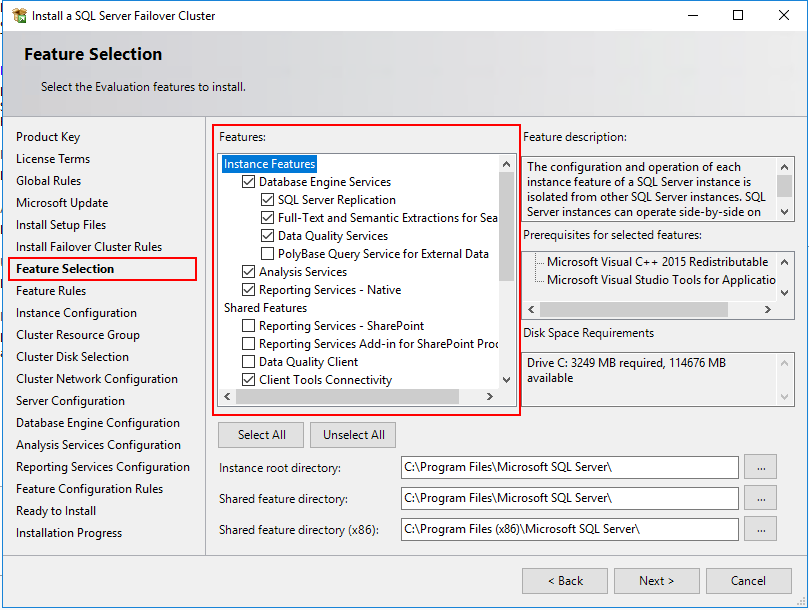Image resolution: width=809 pixels, height=610 pixels.
Task: Cancel the failover cluster installation
Action: tap(749, 581)
